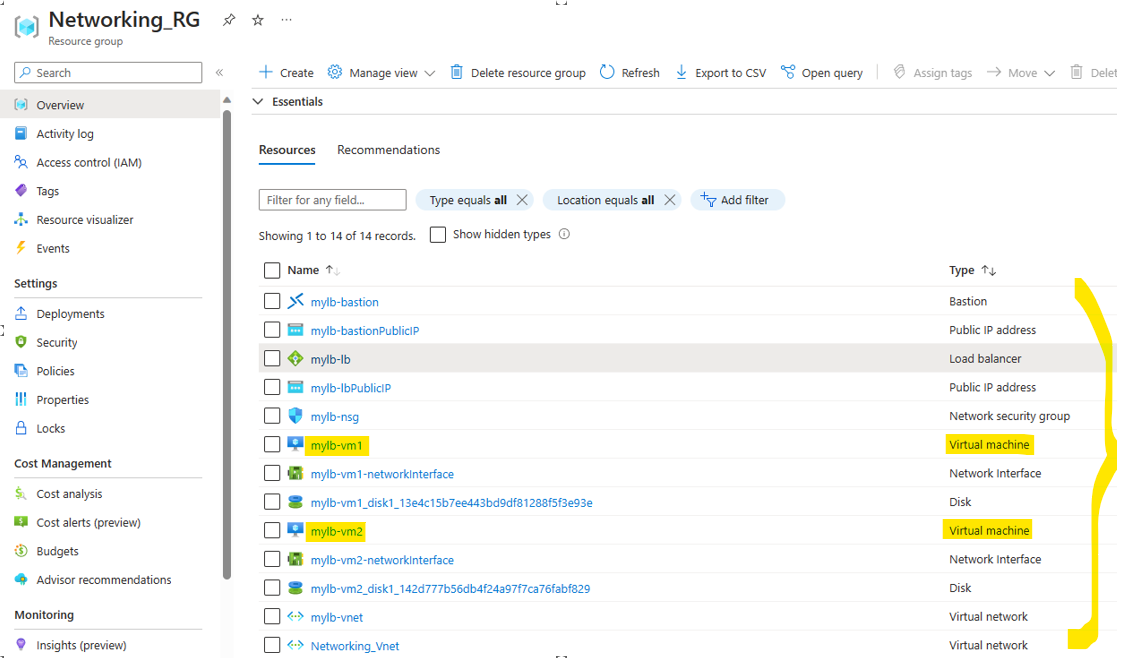This screenshot has width=1126, height=658.
Task: Mark resource group as favorite star
Action: pyautogui.click(x=258, y=20)
